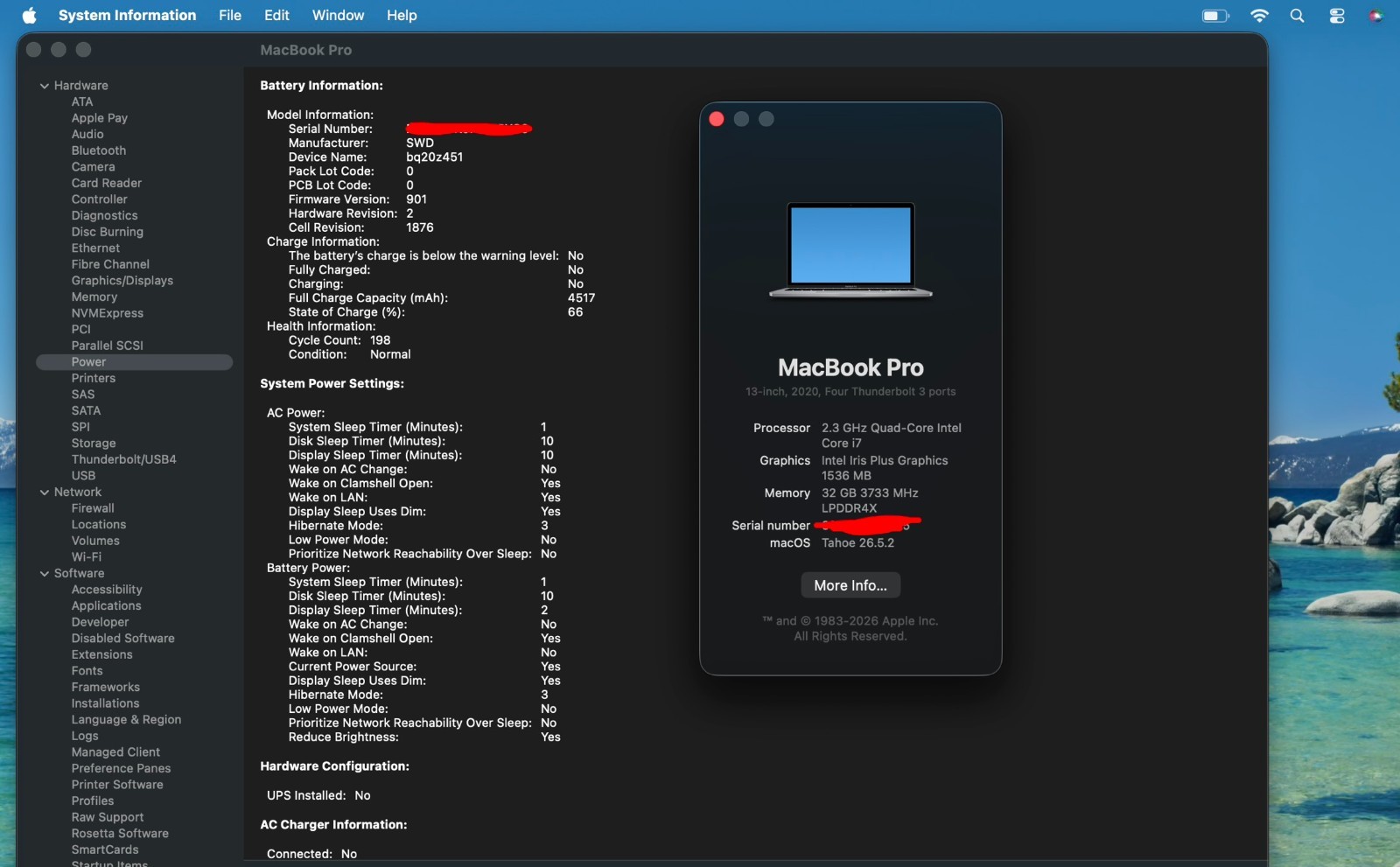Collapse the Network section chevron
Image resolution: width=1400 pixels, height=867 pixels.
pos(44,493)
